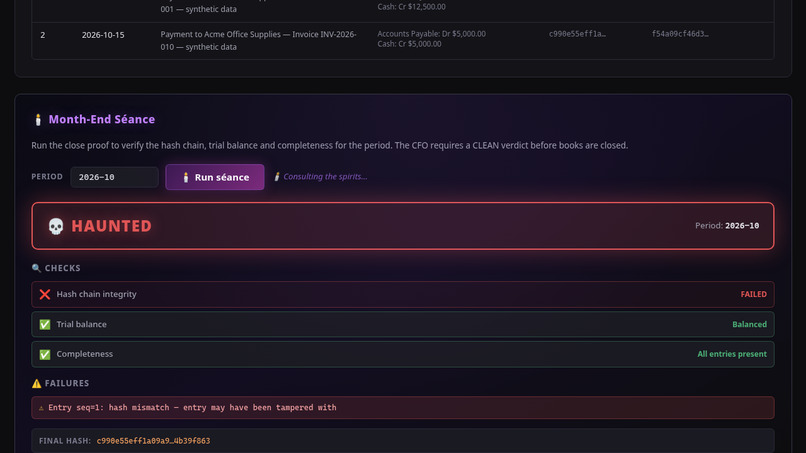Screen dimensions: 806x453
Task: Click the CHECKS section heading
Action: coord(62,268)
